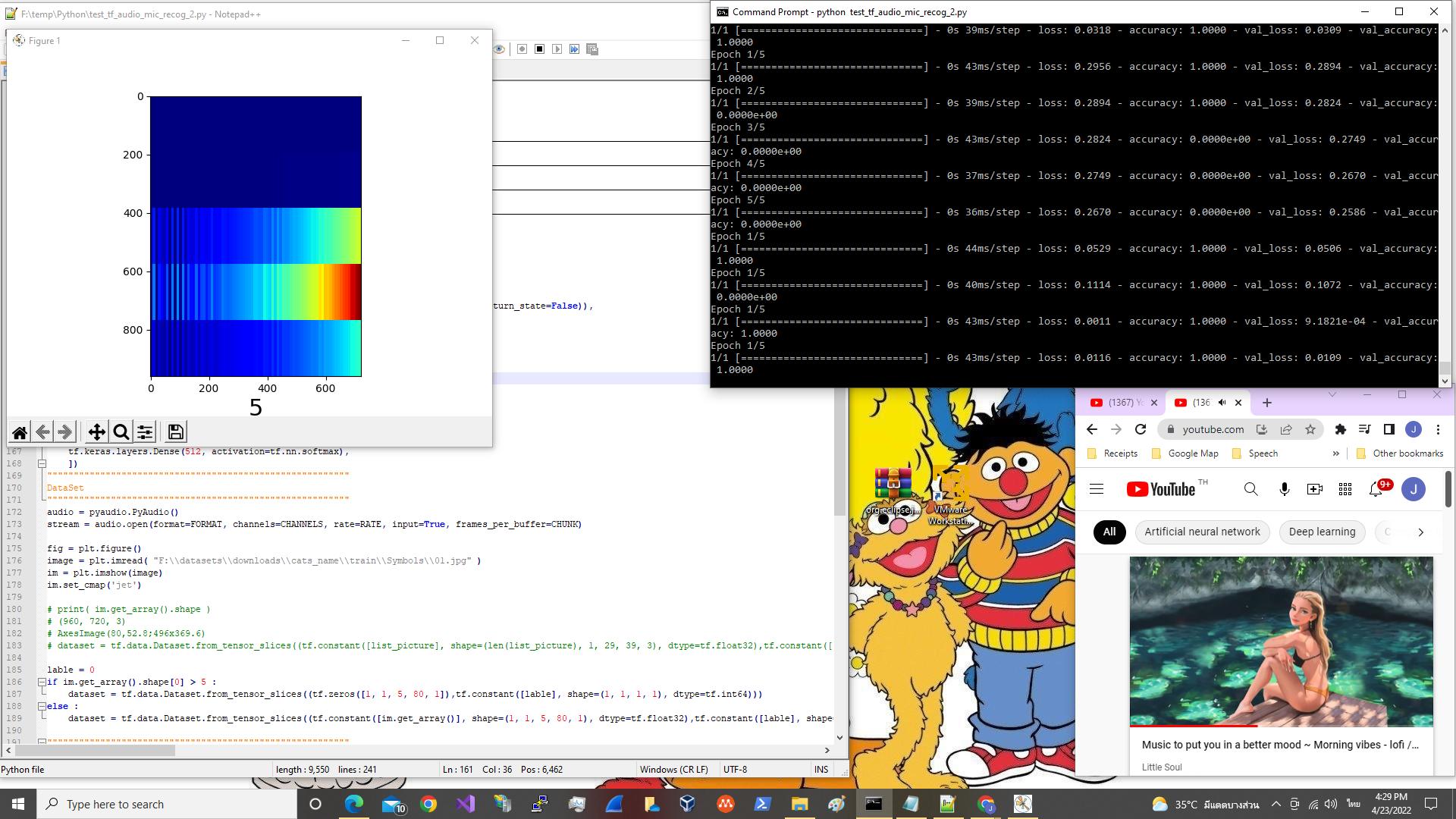1456x819 pixels.
Task: Open YouTube search icon
Action: coord(1251,489)
